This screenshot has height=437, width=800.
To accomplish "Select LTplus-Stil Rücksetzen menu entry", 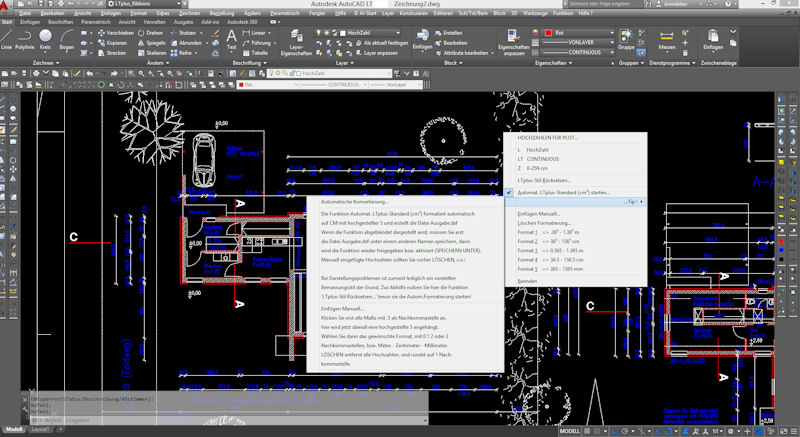I will (x=576, y=181).
